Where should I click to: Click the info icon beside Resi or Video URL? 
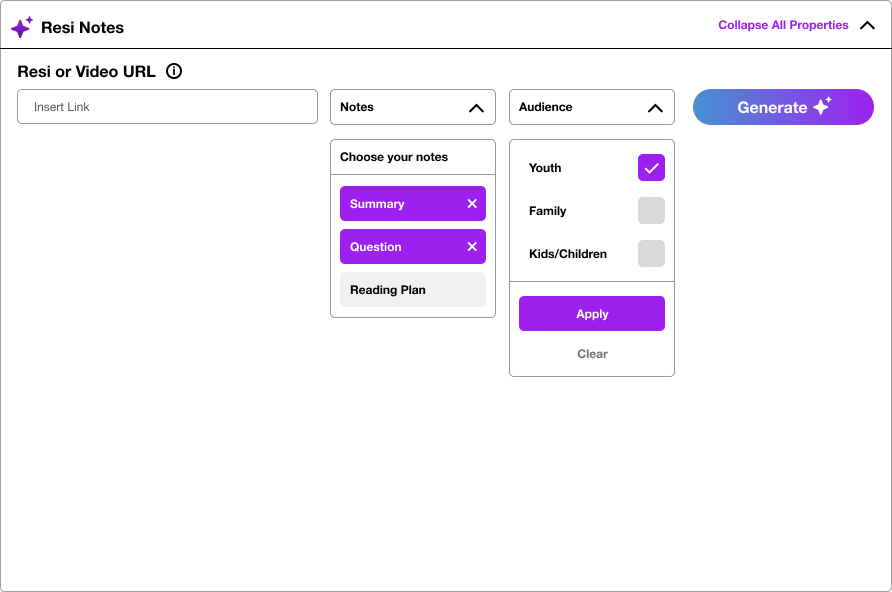[174, 71]
